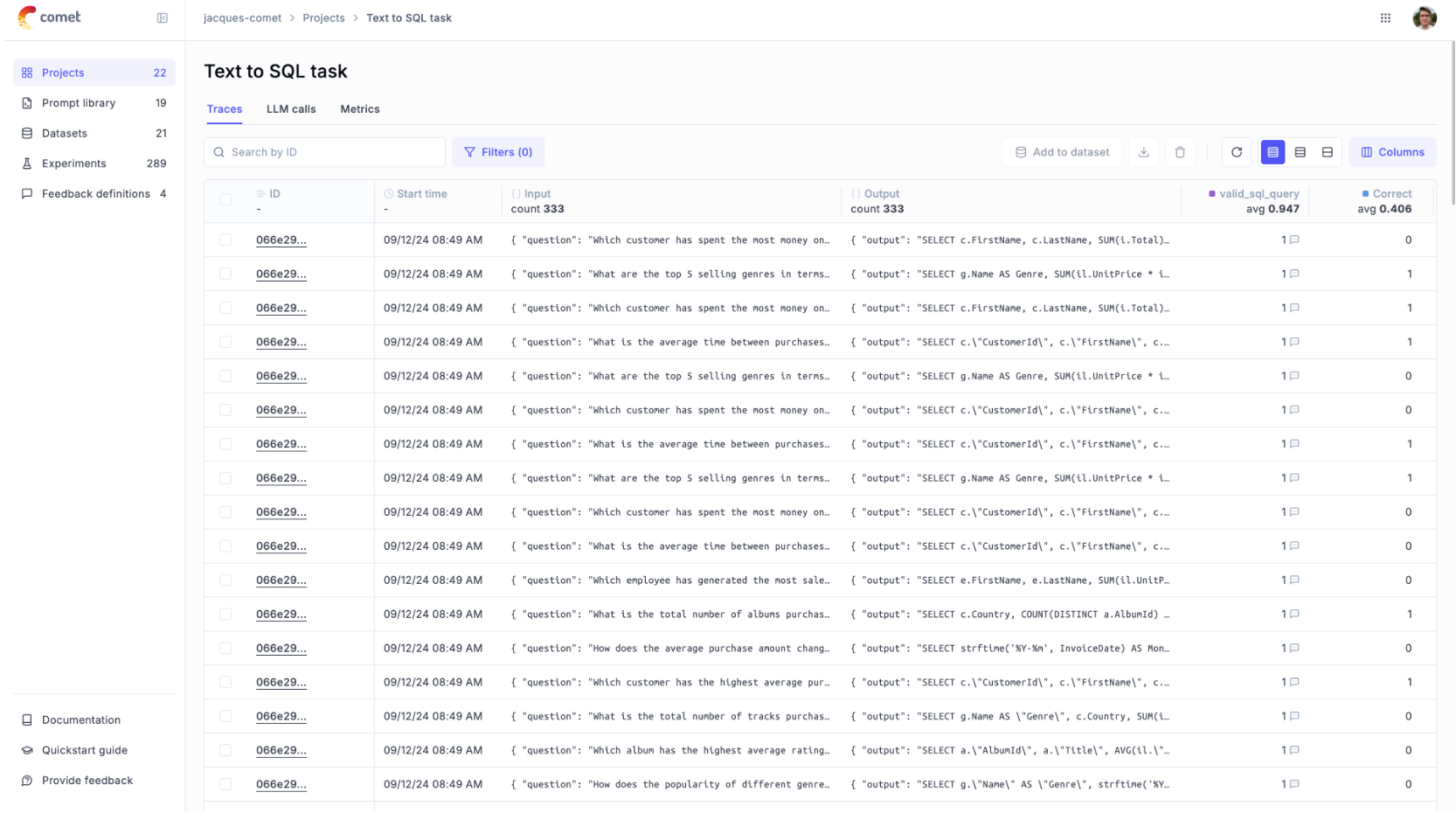Click the comment icon in first row
Image resolution: width=1456 pixels, height=834 pixels.
click(1294, 240)
